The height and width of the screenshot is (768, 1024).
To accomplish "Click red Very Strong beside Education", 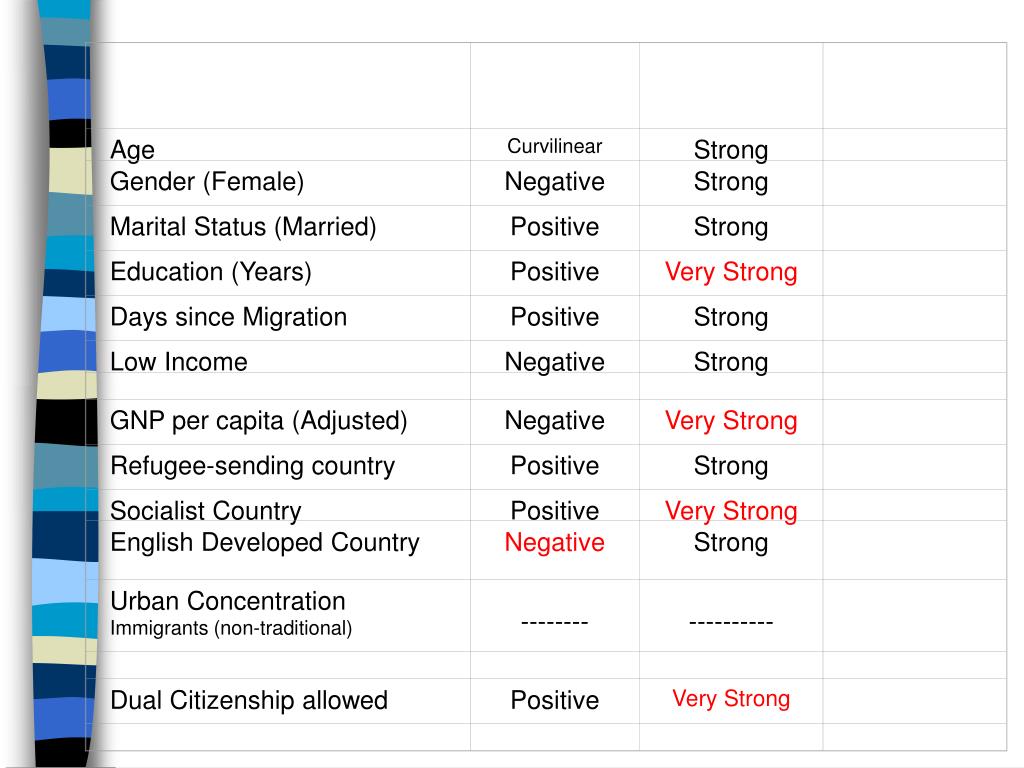I will 731,272.
